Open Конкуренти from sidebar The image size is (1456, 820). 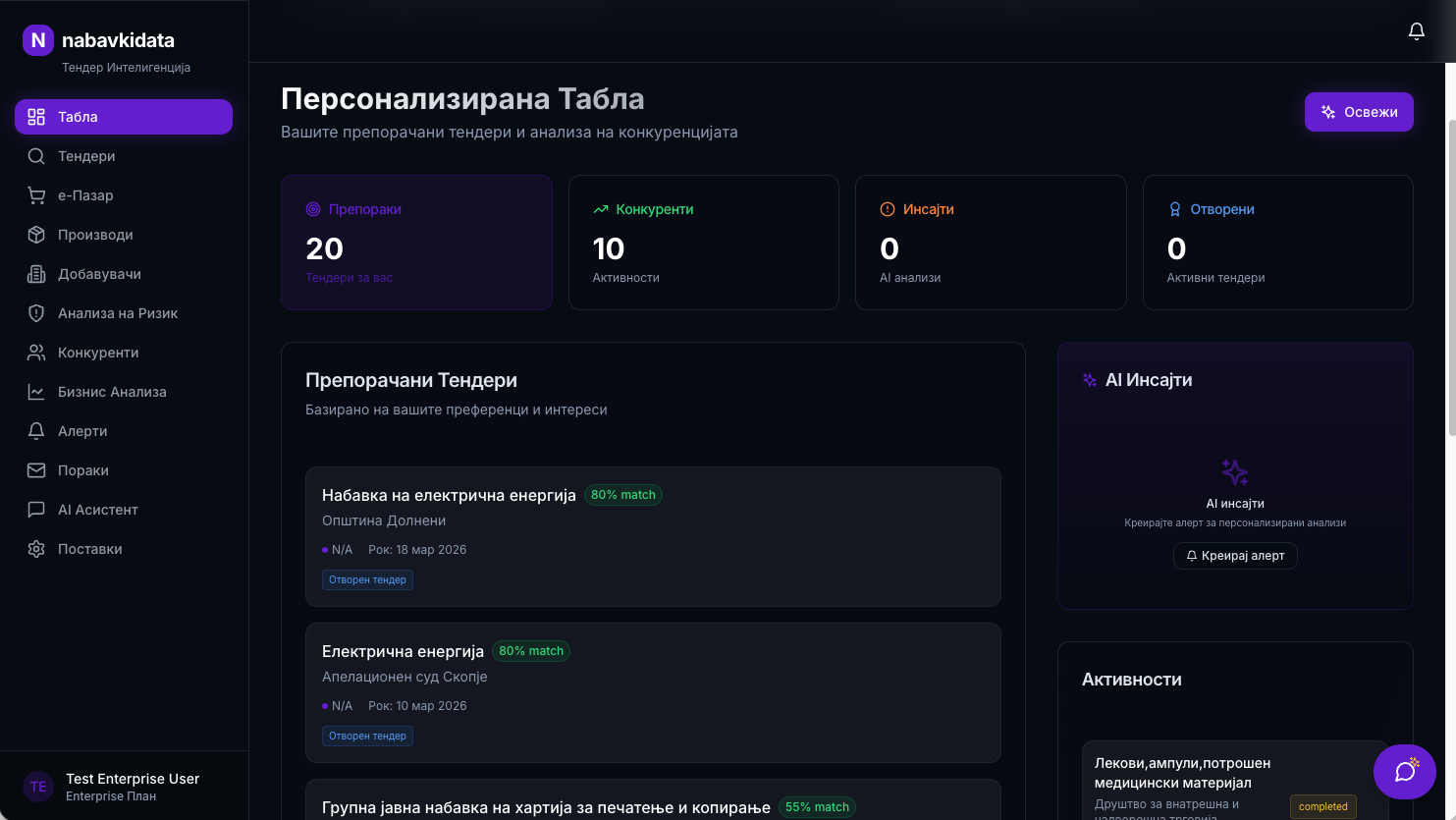124,353
